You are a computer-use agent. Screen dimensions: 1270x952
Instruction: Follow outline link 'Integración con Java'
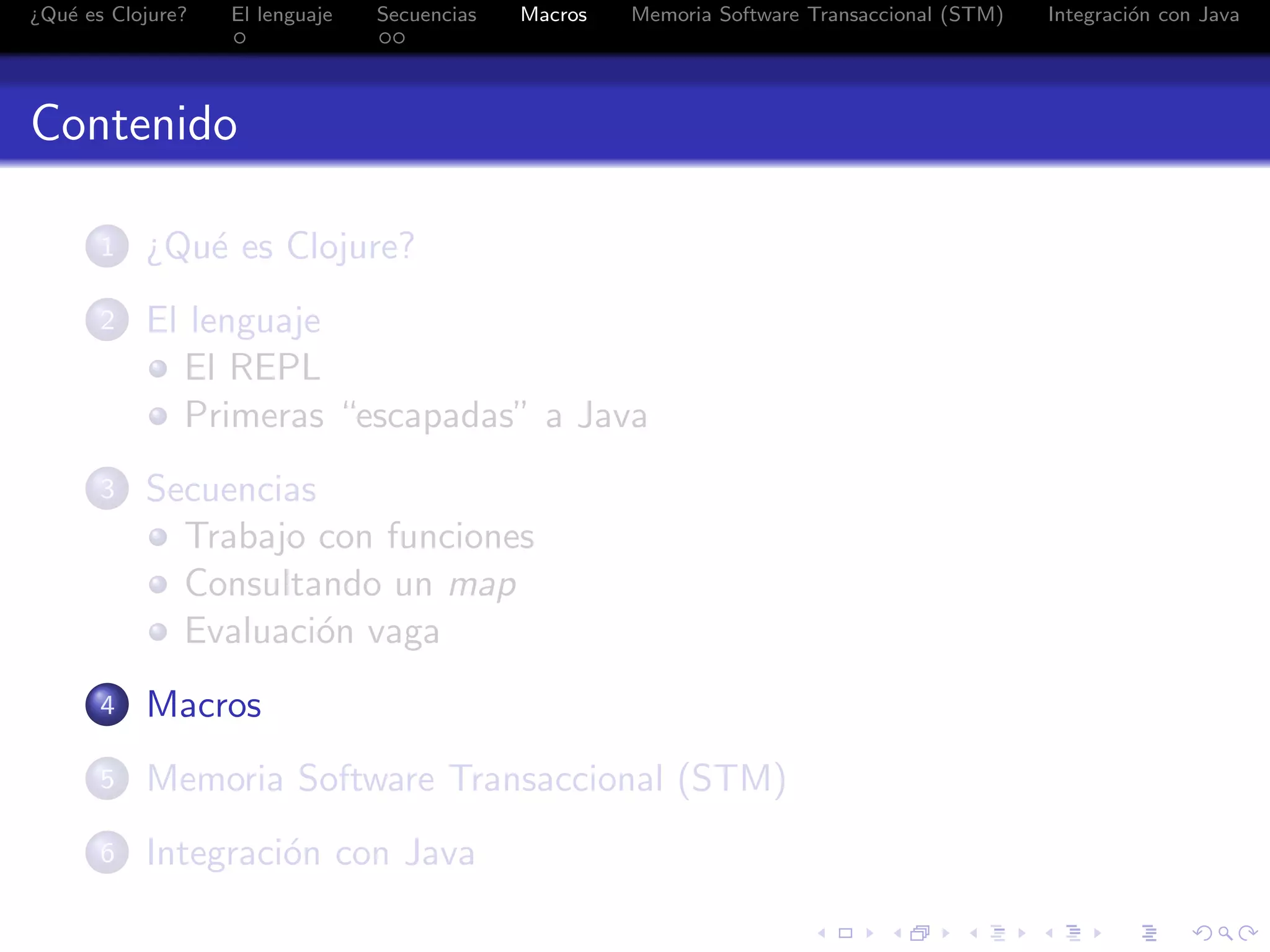(x=311, y=853)
